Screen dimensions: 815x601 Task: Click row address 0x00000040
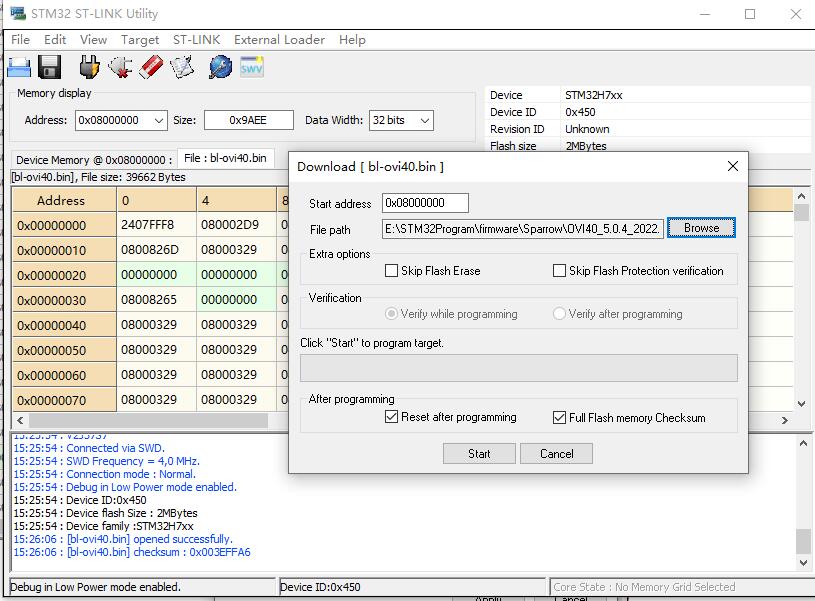[x=64, y=325]
